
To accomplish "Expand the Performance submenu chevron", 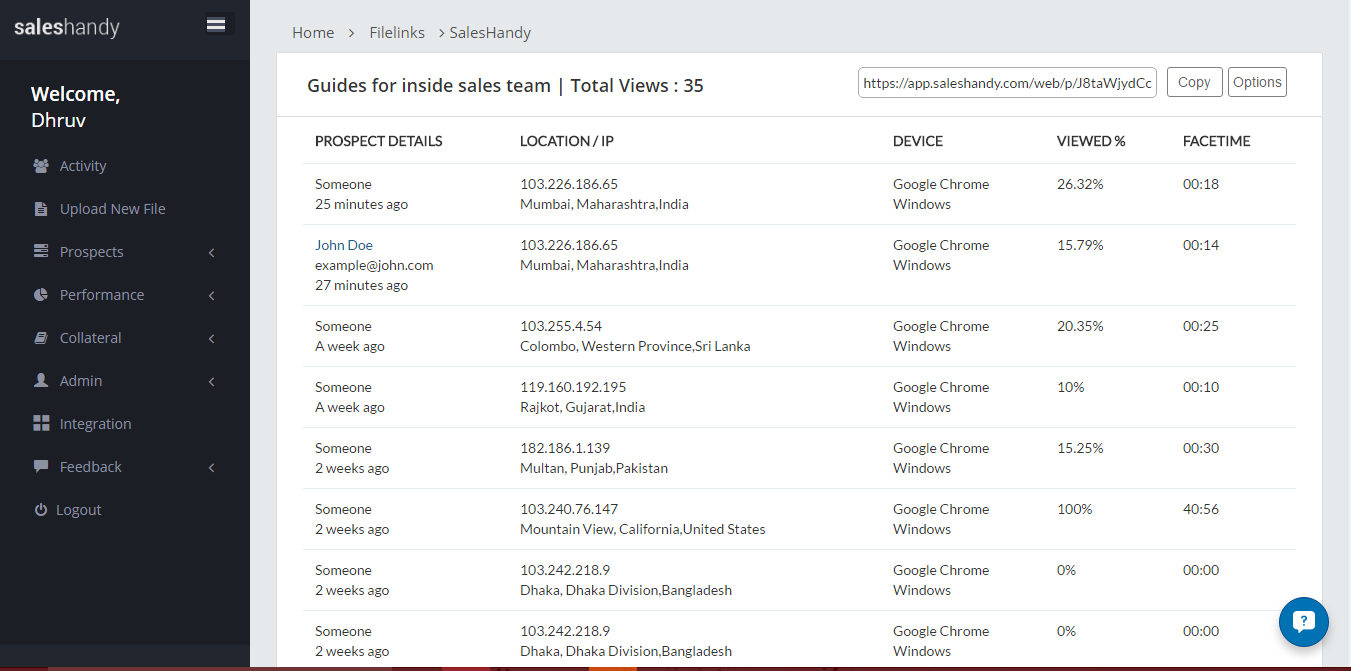I will [211, 296].
